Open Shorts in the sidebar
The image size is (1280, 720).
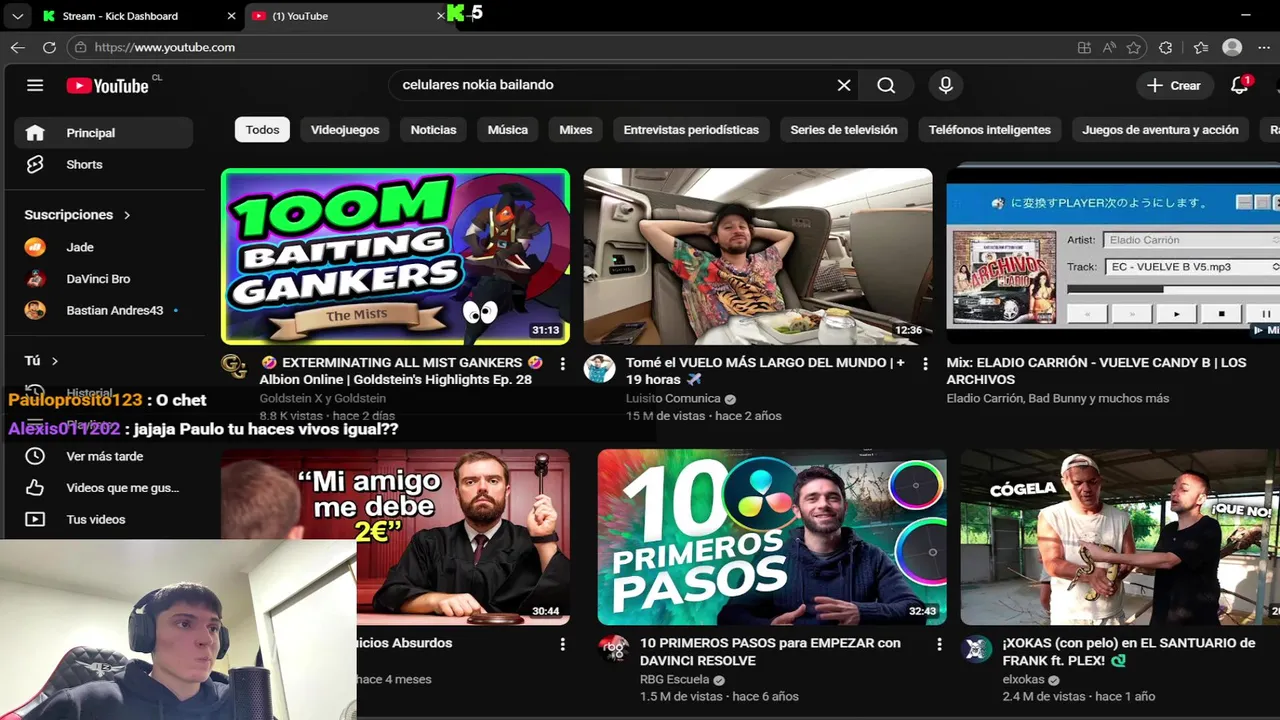pyautogui.click(x=103, y=164)
